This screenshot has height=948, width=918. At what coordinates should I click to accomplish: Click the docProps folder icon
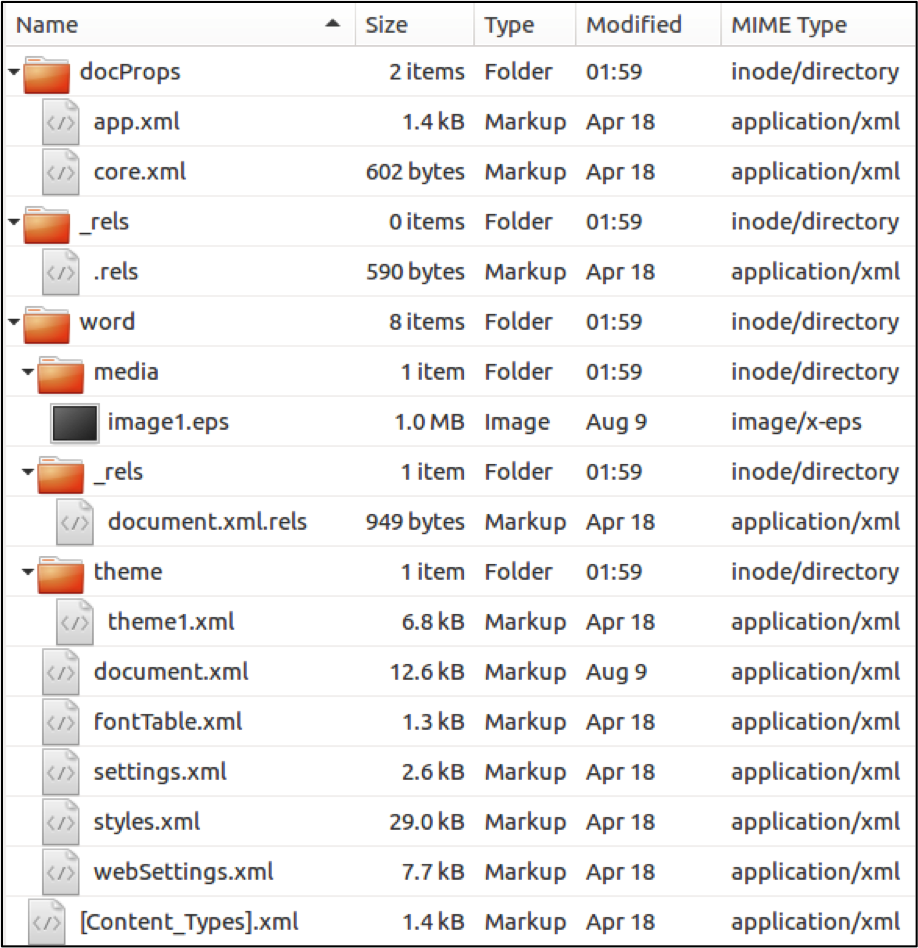45,73
